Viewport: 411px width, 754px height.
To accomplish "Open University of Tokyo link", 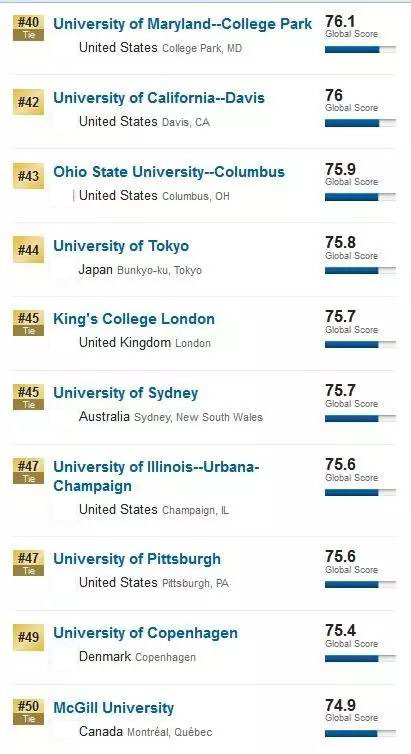I will [x=121, y=246].
